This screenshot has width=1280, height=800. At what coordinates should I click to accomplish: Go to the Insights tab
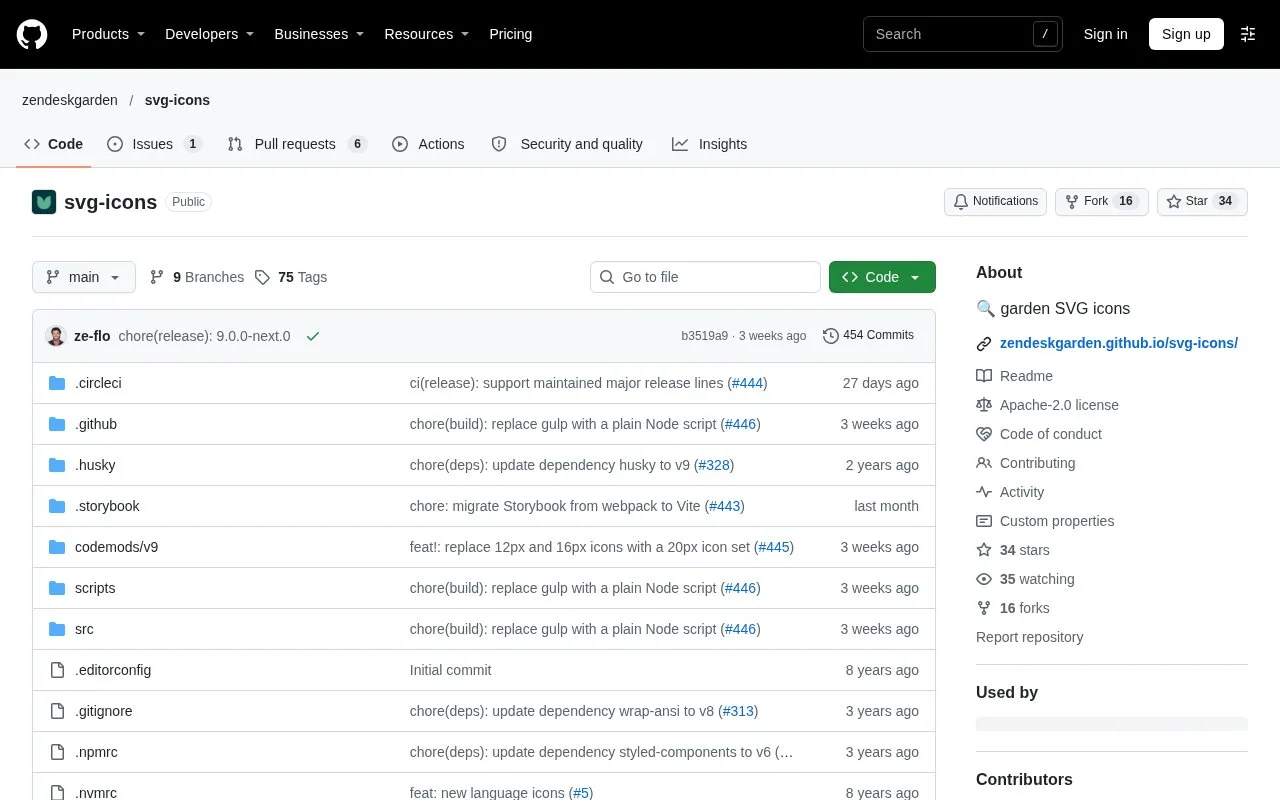click(x=709, y=144)
